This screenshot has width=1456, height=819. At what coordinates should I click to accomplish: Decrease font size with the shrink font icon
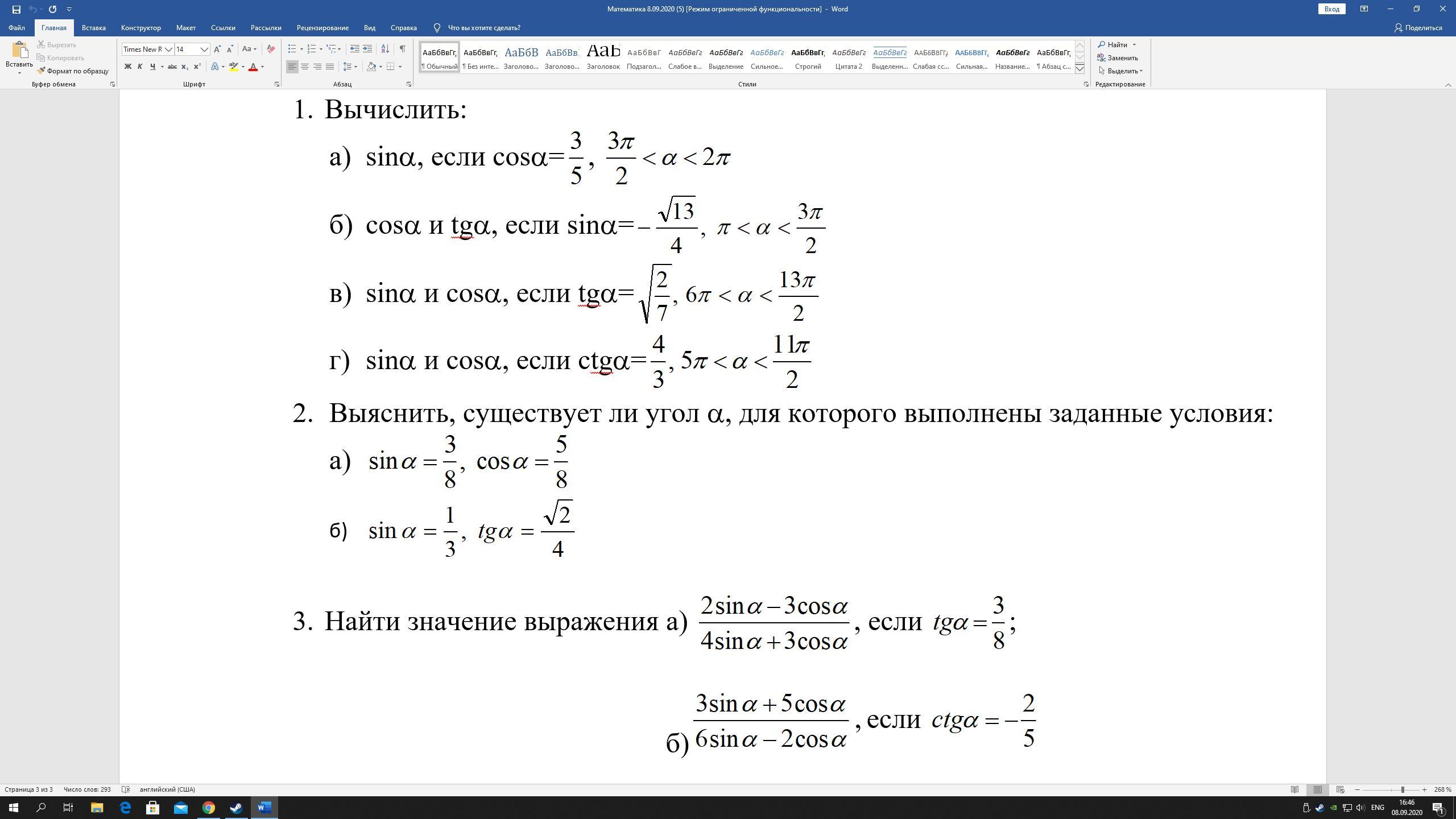click(230, 49)
